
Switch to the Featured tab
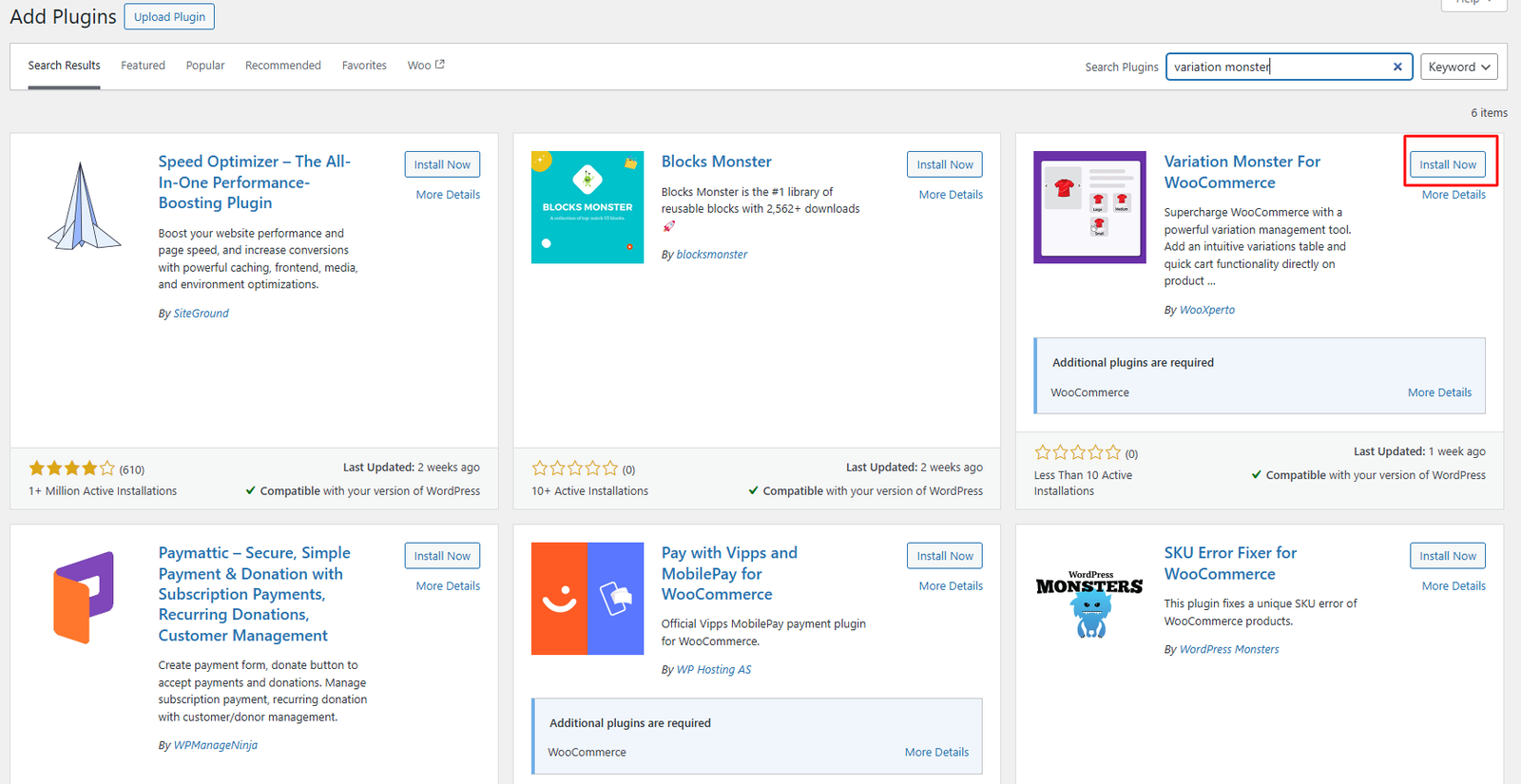click(143, 66)
